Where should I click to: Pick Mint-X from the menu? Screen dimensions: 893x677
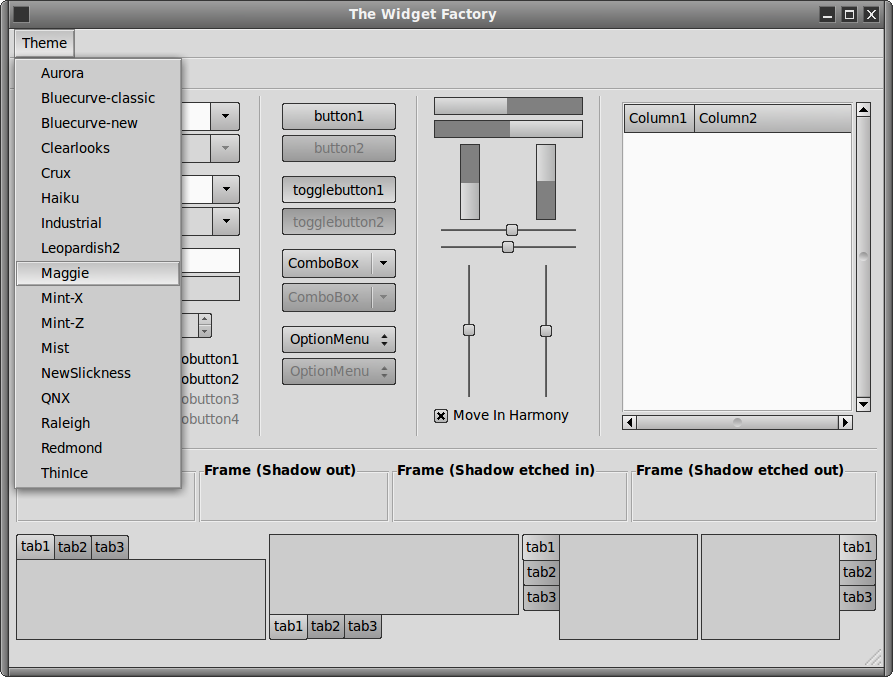(x=98, y=298)
